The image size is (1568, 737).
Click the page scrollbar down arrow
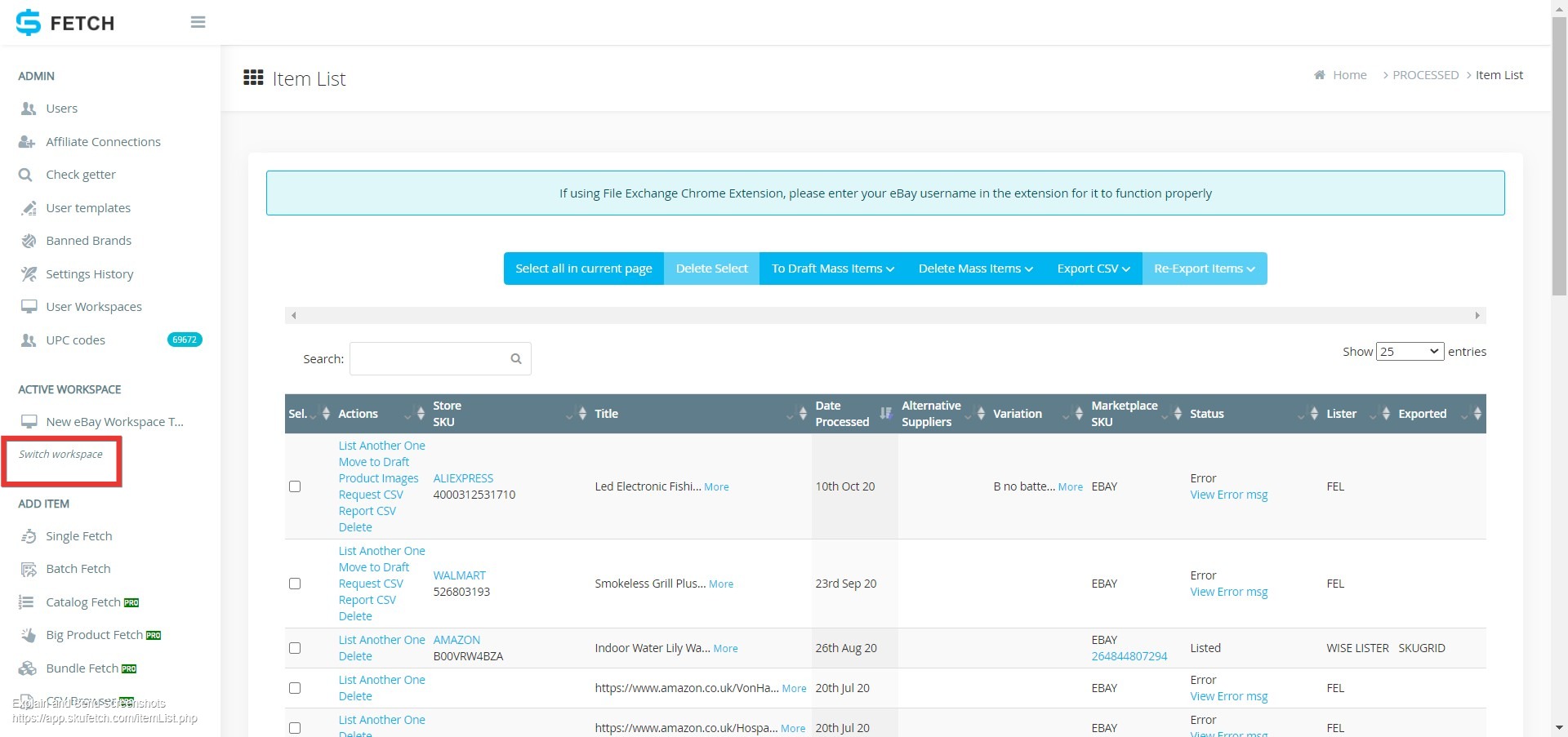[x=1559, y=727]
